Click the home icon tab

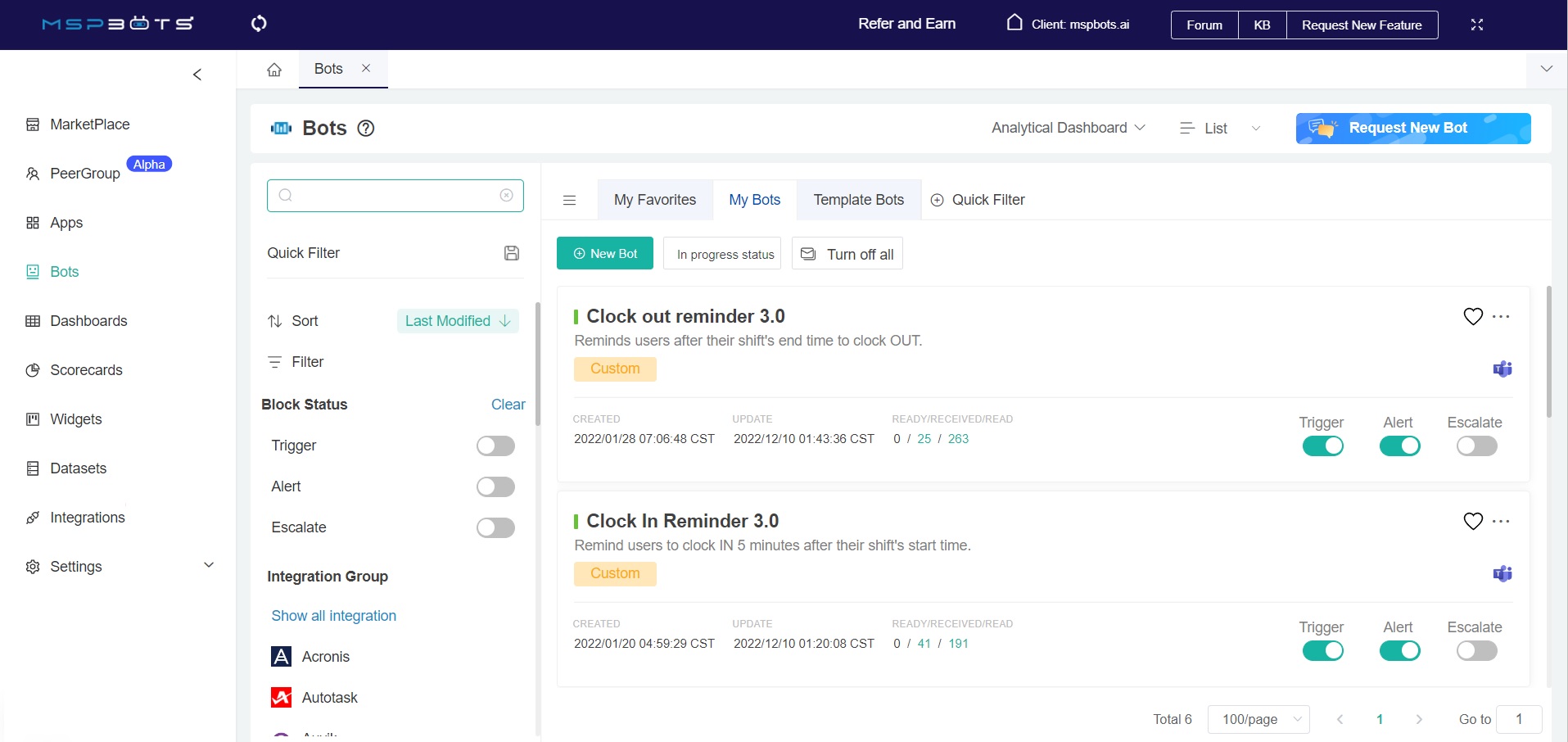[x=274, y=70]
